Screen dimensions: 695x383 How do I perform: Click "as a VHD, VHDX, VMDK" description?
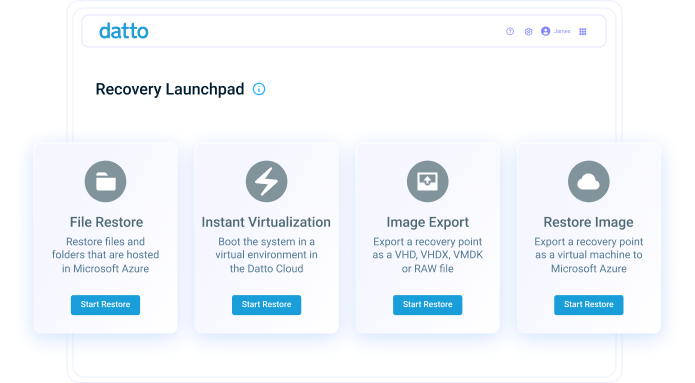tap(428, 255)
